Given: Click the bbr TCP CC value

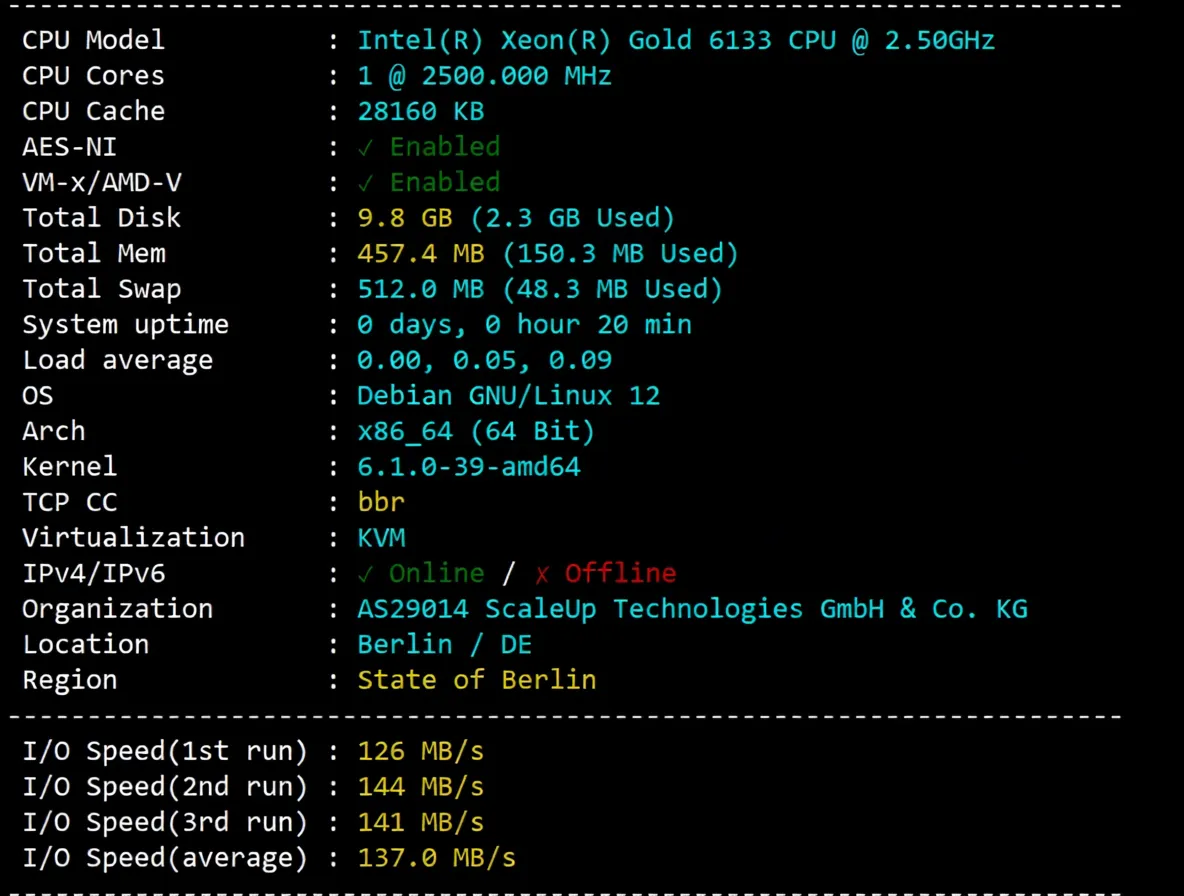Looking at the screenshot, I should click(380, 502).
